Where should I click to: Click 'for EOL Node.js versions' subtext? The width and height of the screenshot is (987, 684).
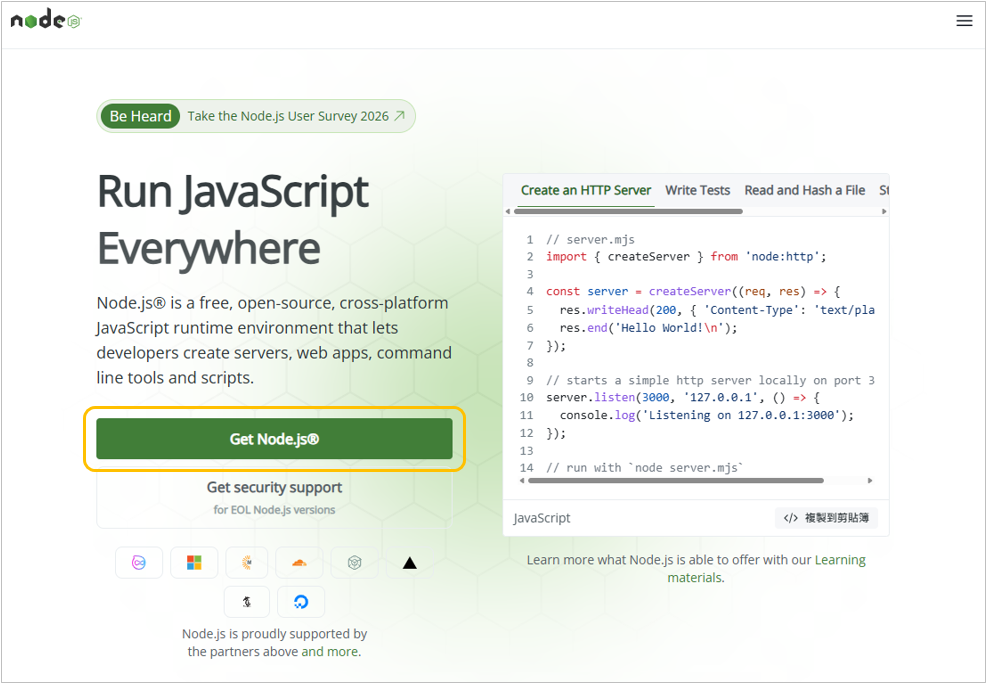click(274, 510)
